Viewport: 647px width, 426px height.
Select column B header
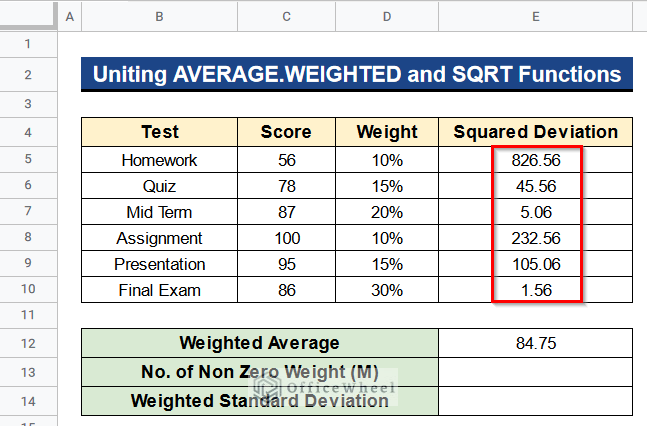(x=159, y=17)
